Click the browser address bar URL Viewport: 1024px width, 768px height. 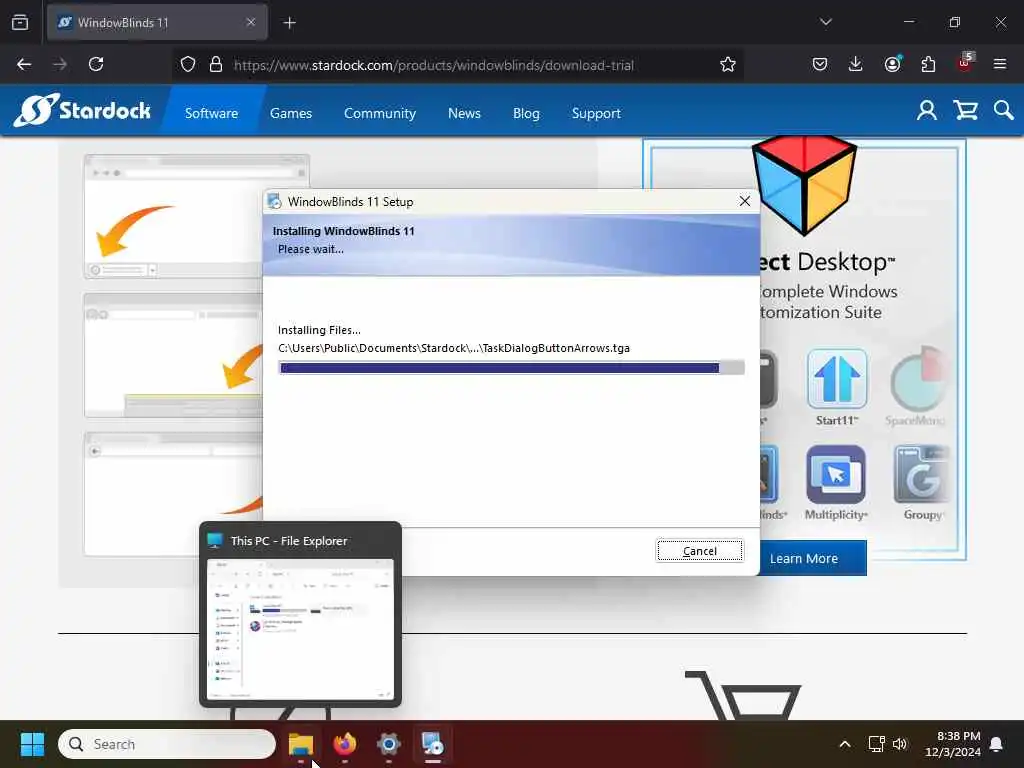click(434, 65)
